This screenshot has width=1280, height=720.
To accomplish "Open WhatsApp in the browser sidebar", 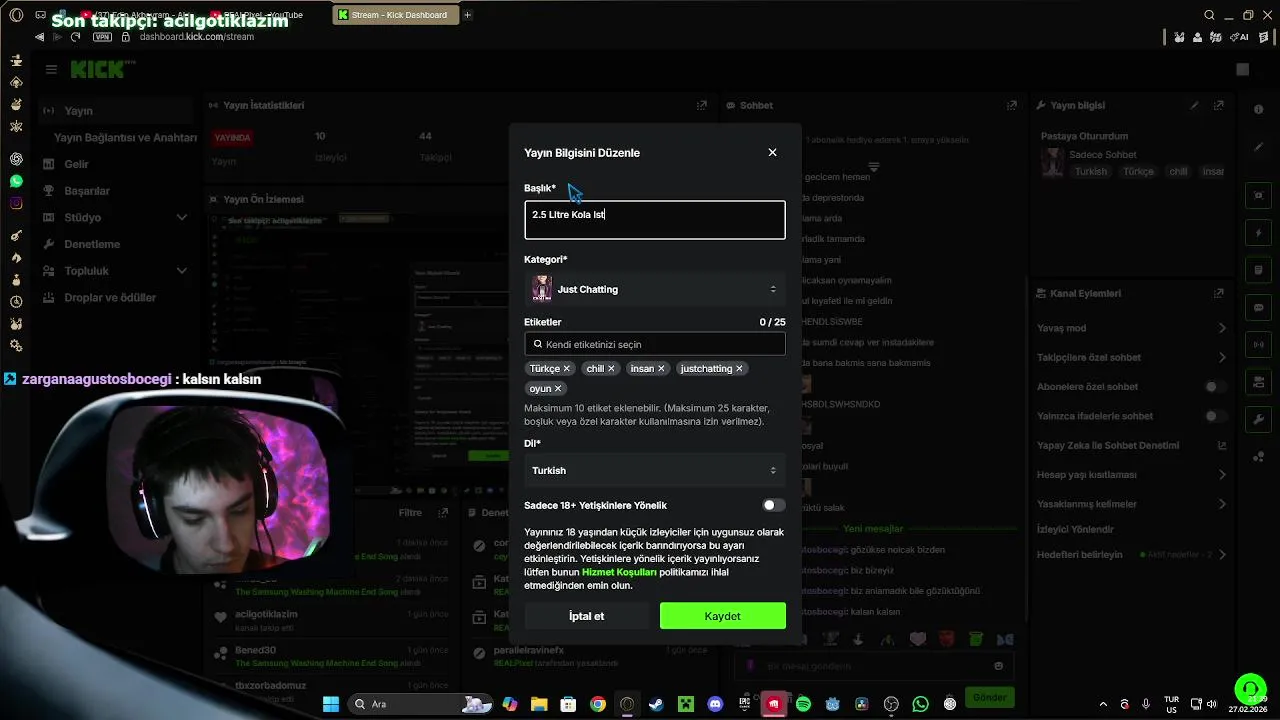I will click(x=16, y=181).
